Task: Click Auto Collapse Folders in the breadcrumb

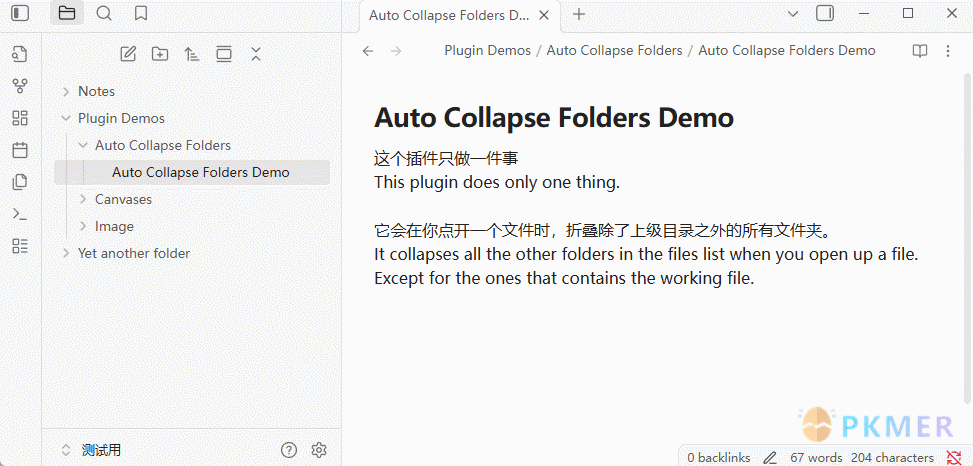Action: [614, 51]
